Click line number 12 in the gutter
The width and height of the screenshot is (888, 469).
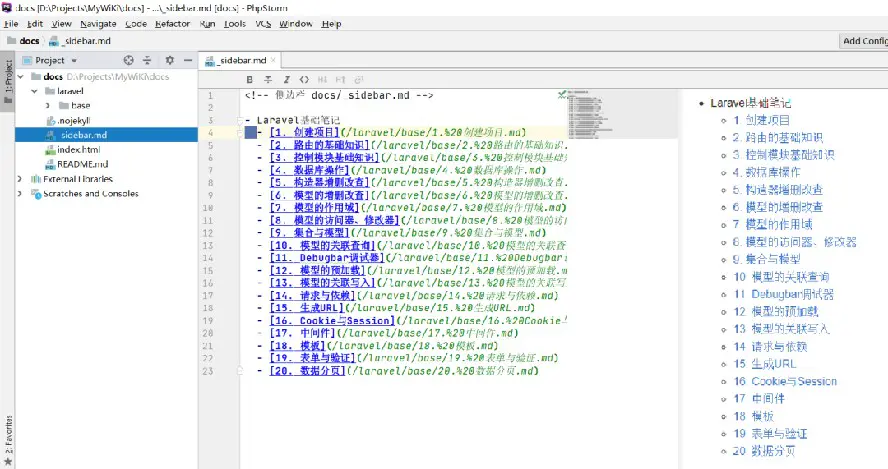click(208, 233)
